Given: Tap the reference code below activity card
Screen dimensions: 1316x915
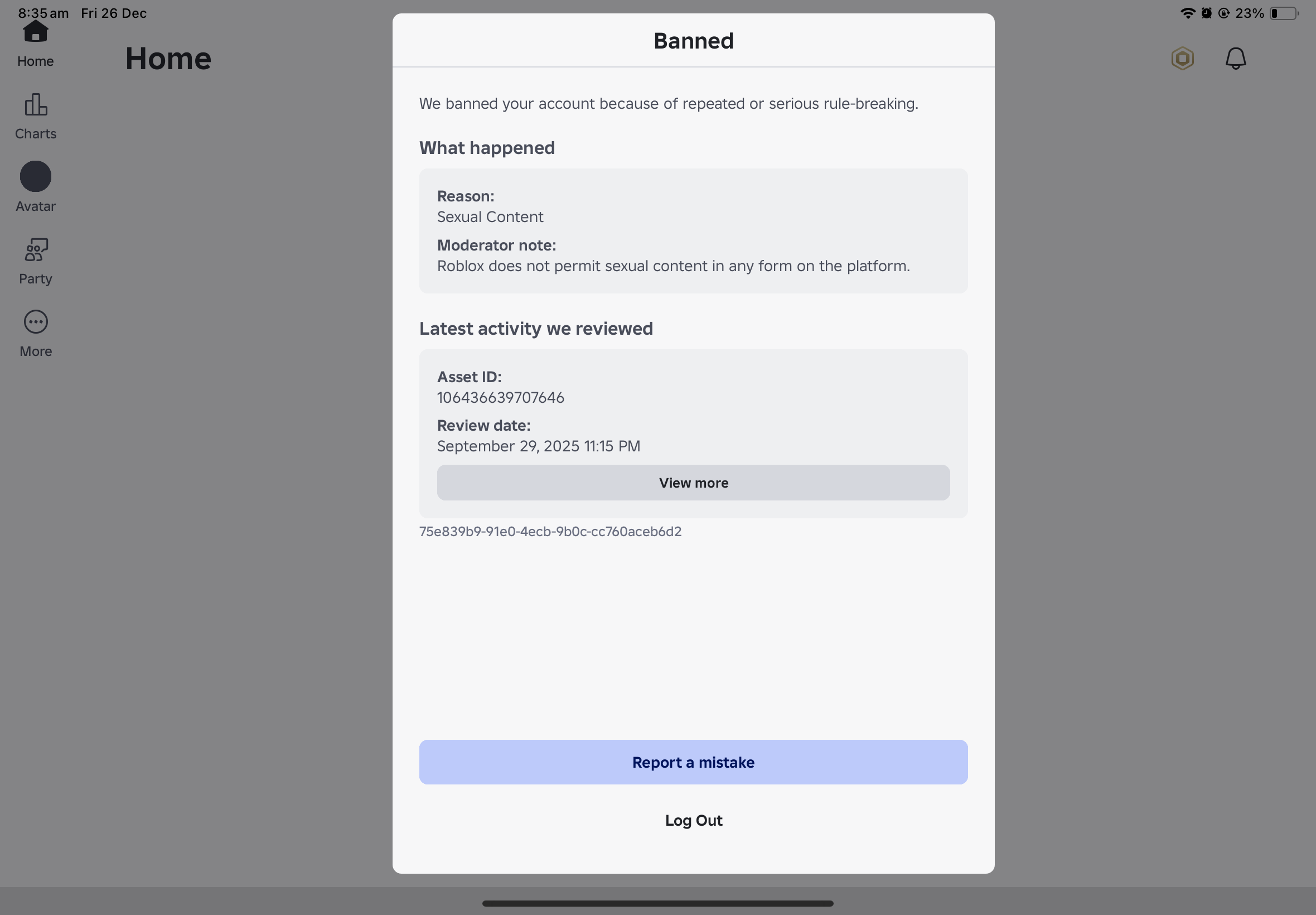Looking at the screenshot, I should click(550, 532).
